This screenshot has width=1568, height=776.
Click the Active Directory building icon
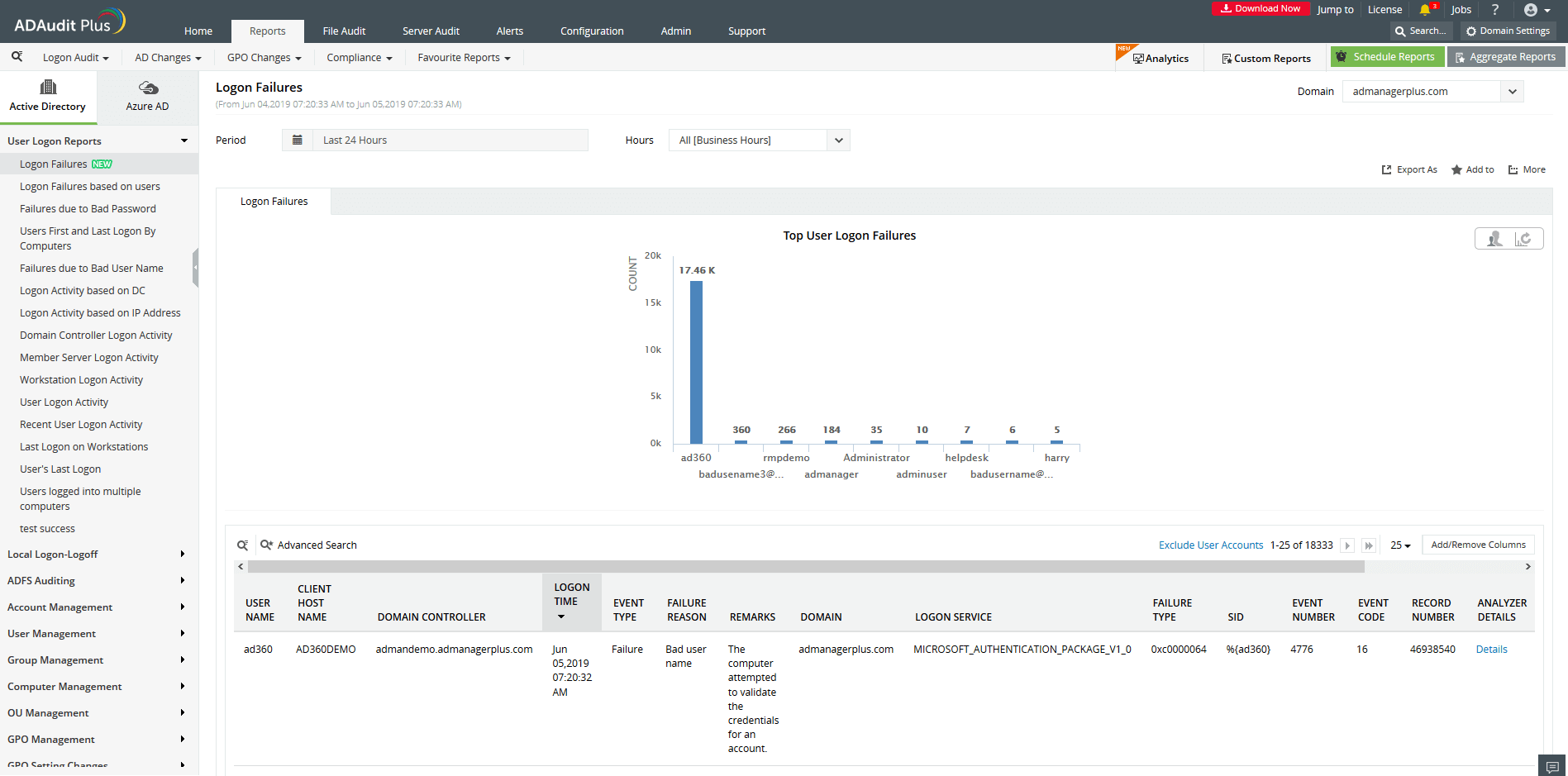pos(48,87)
